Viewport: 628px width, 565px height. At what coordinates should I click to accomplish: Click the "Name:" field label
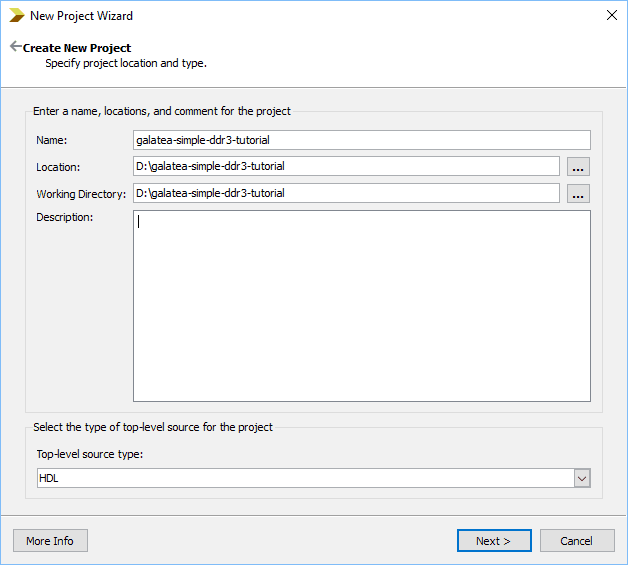pos(52,141)
